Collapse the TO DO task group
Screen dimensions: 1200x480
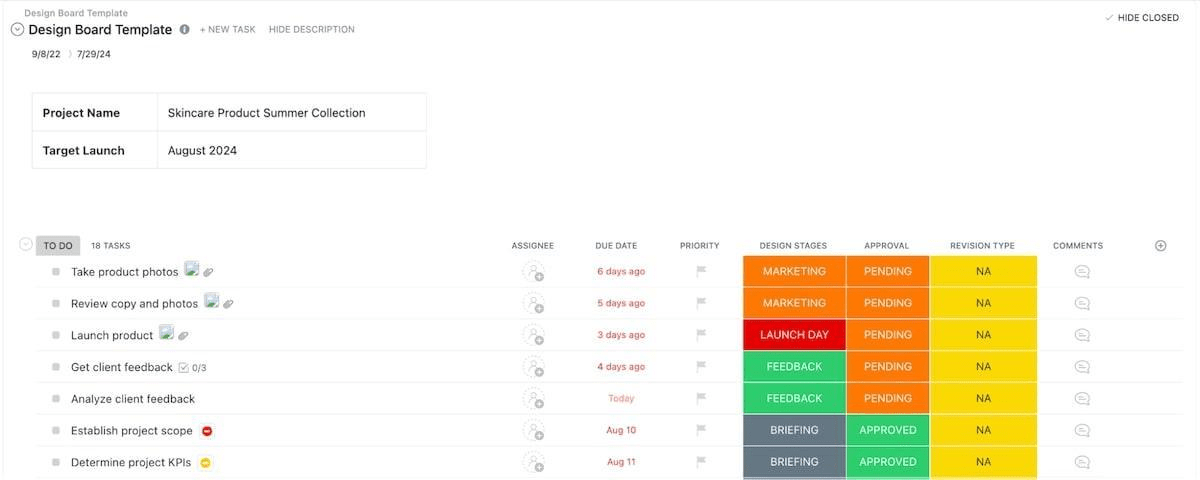pyautogui.click(x=26, y=245)
